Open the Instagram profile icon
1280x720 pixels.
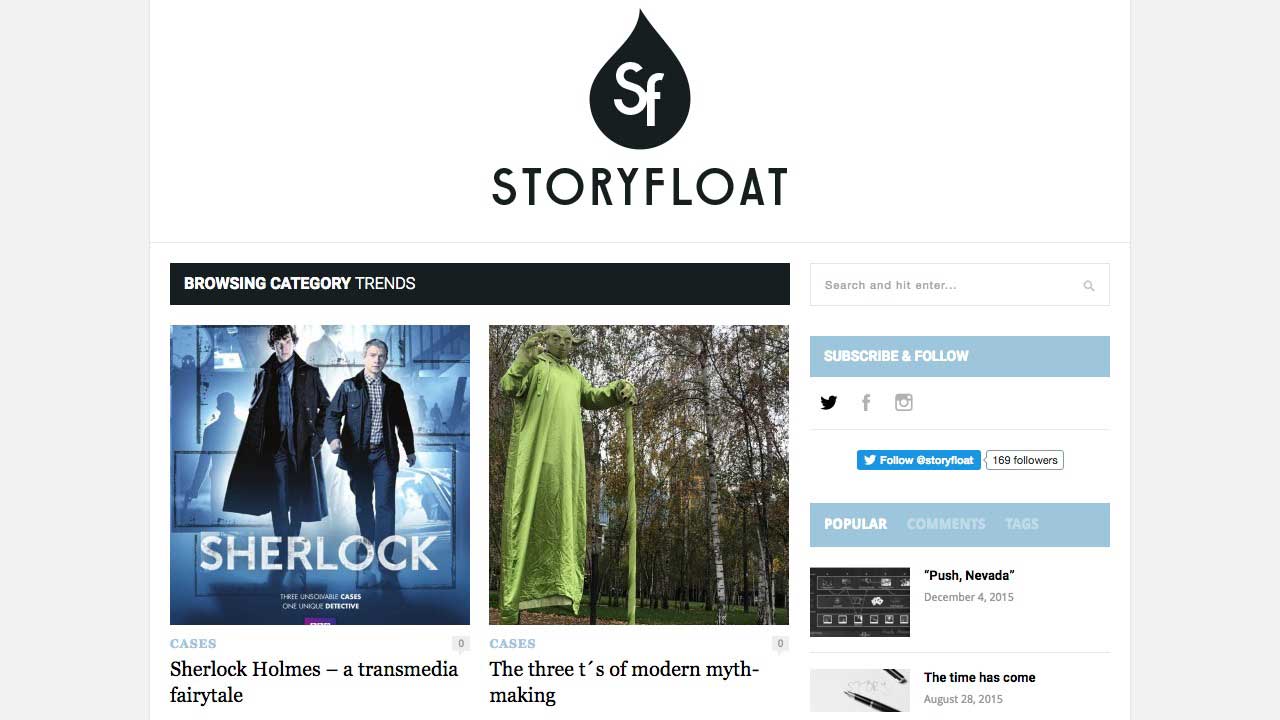[x=904, y=402]
